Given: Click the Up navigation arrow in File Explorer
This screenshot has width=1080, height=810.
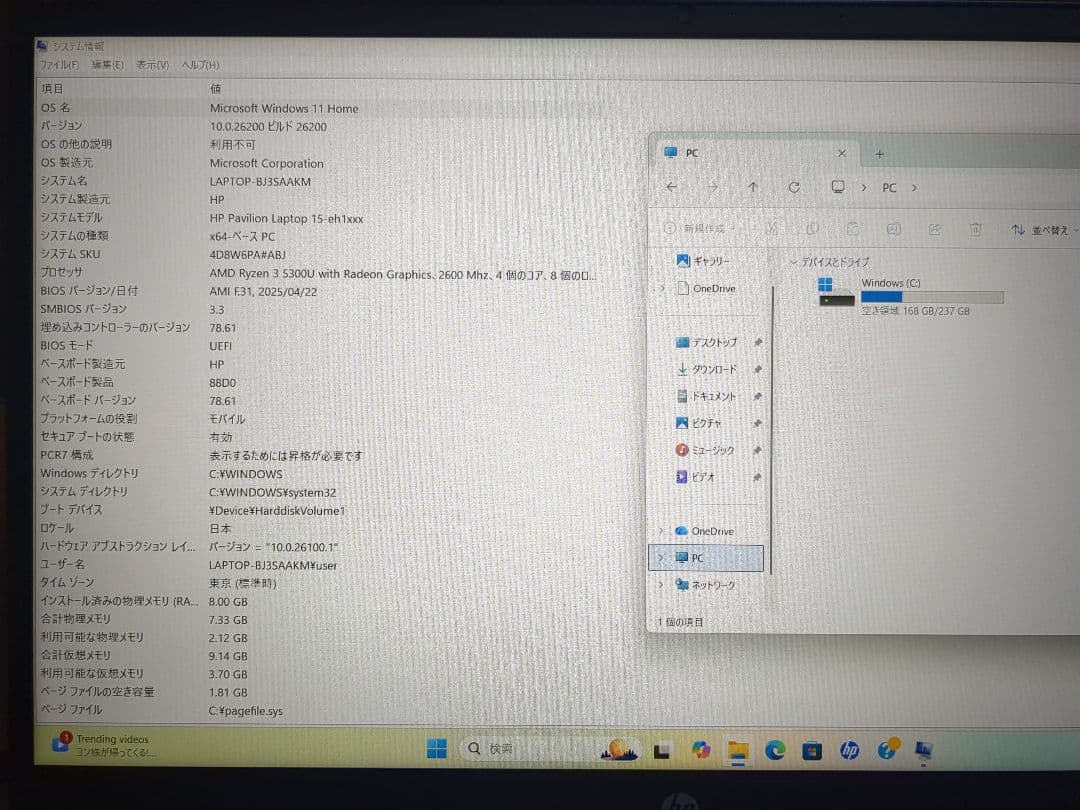Looking at the screenshot, I should point(751,187).
